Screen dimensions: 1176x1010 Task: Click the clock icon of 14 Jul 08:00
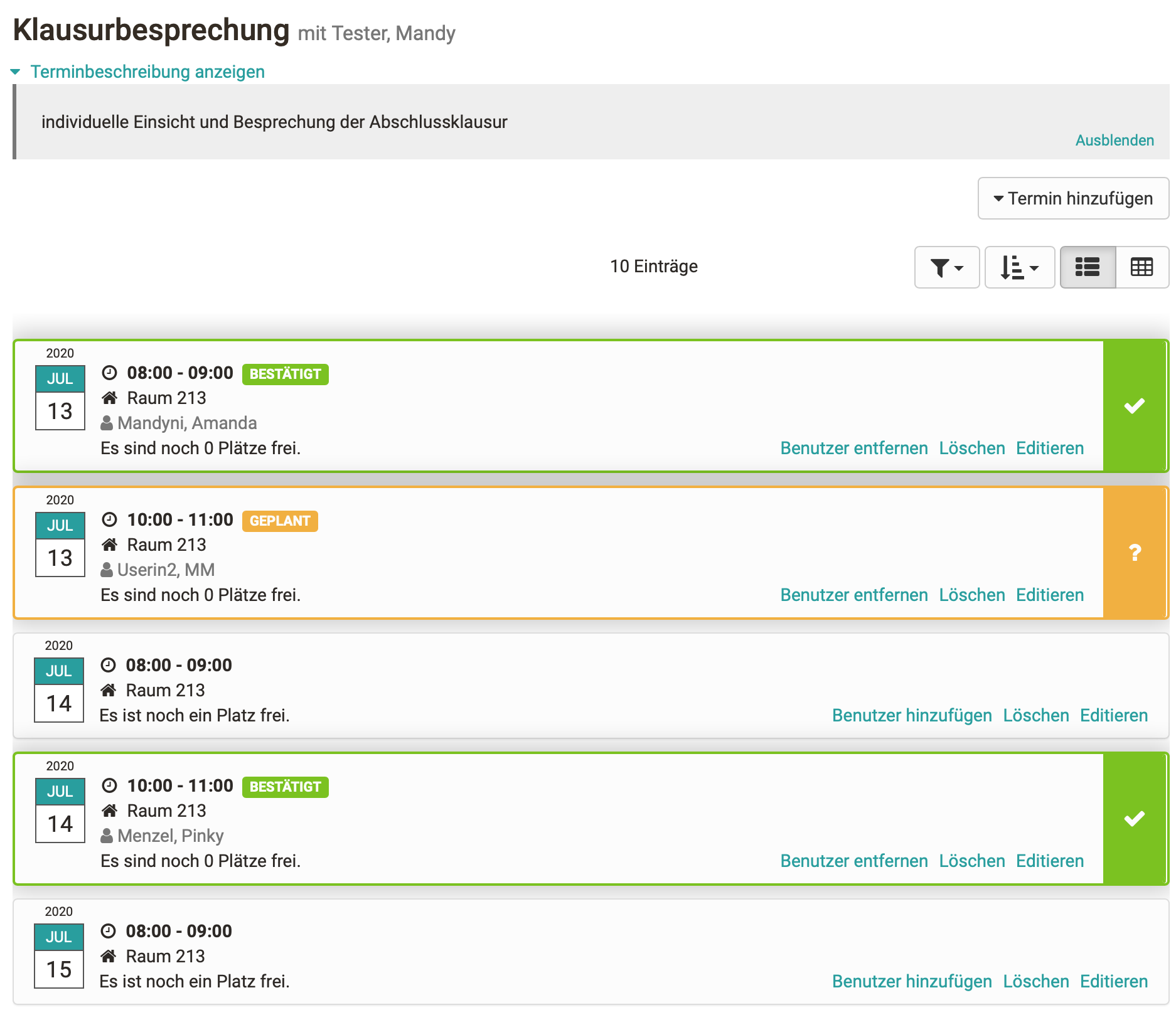tap(108, 665)
